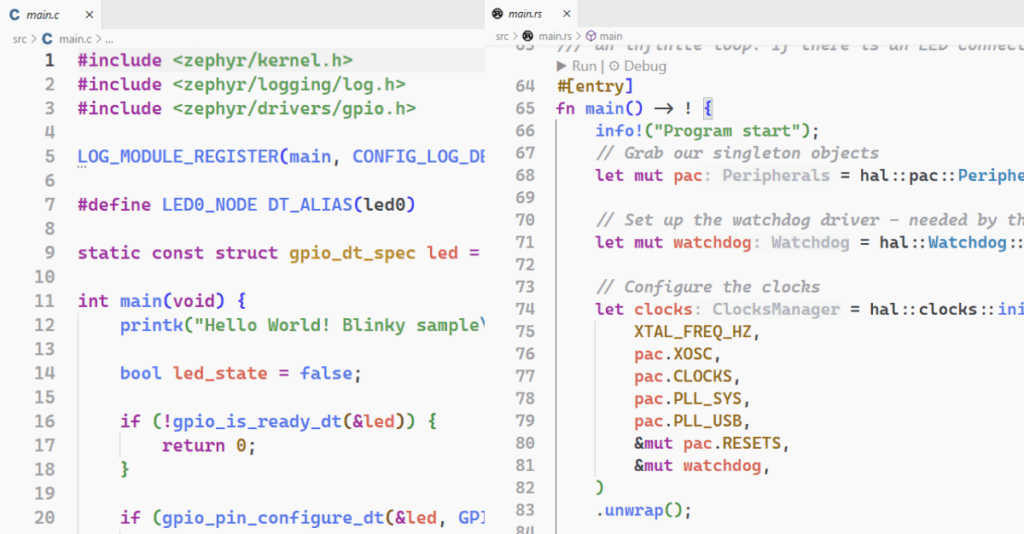Click the C language icon in main.c breadcrumb
Viewport: 1024px width, 534px height.
pos(47,38)
